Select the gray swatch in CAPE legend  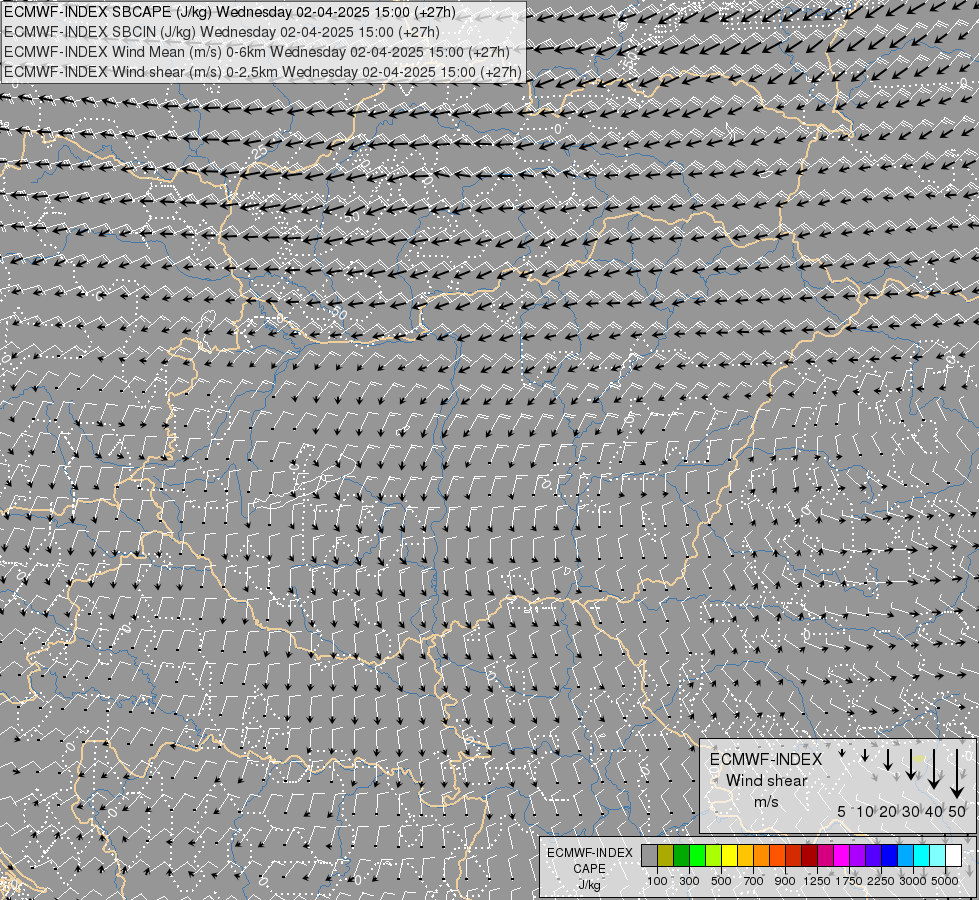(x=649, y=855)
